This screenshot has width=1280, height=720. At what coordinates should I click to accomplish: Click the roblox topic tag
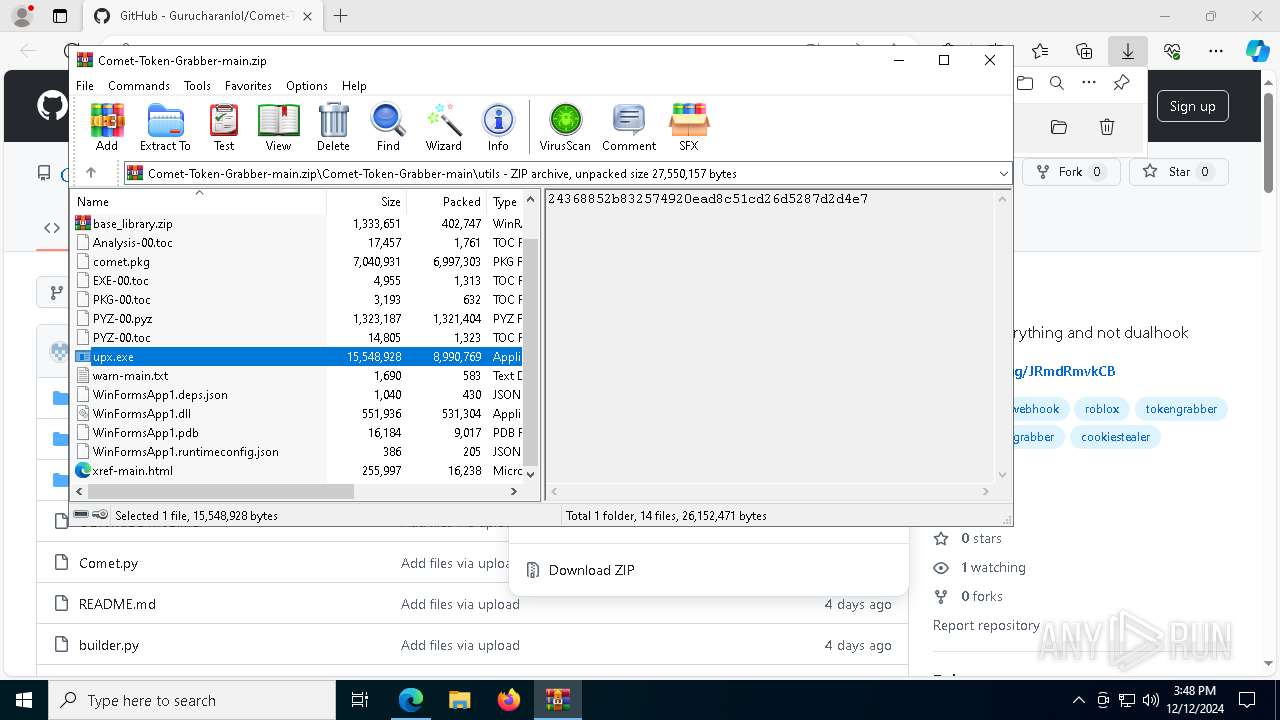pos(1102,409)
